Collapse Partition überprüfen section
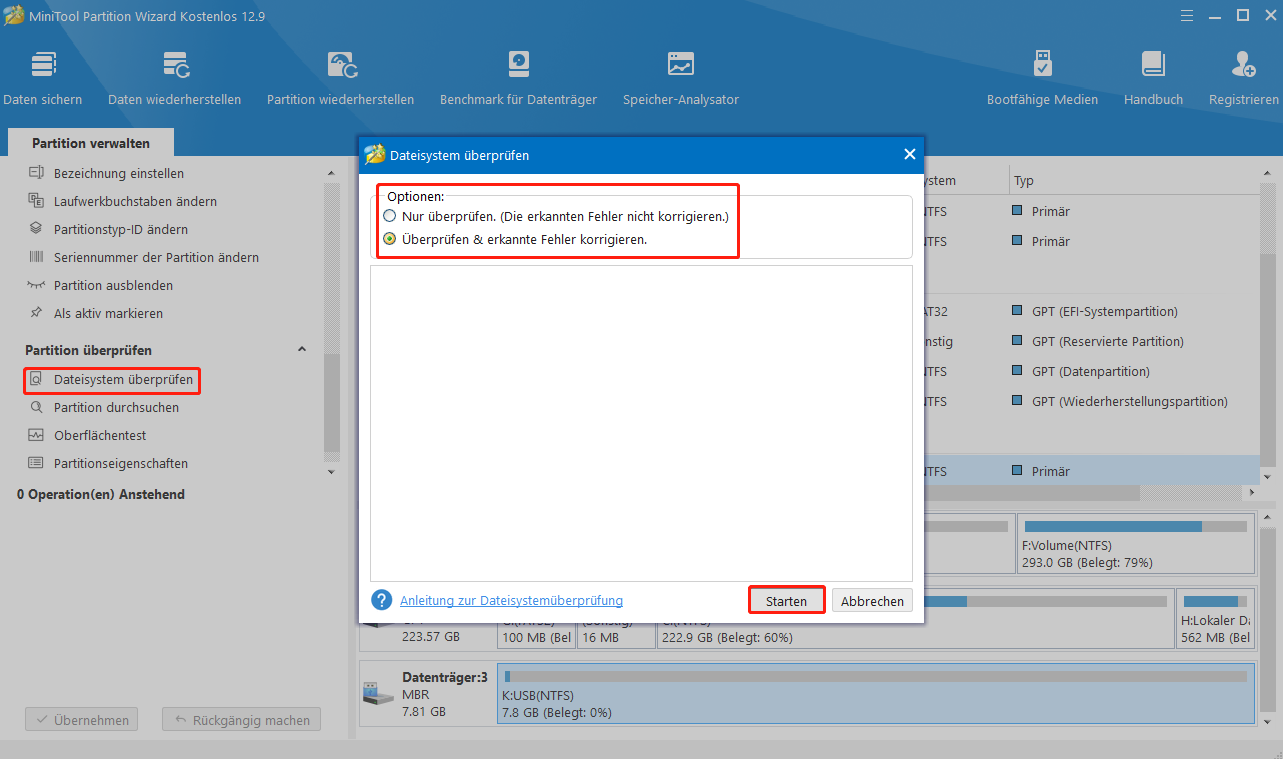This screenshot has height=759, width=1283. point(302,350)
